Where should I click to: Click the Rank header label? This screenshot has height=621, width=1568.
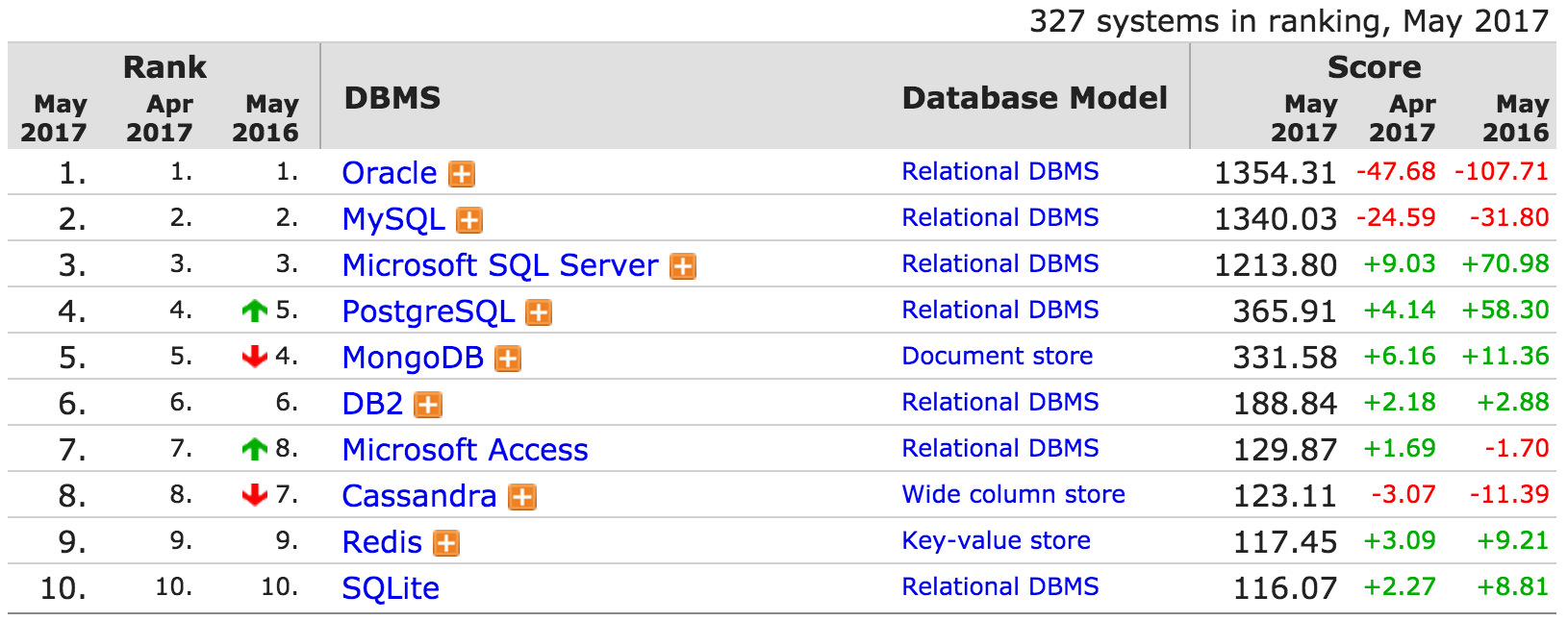click(x=164, y=67)
